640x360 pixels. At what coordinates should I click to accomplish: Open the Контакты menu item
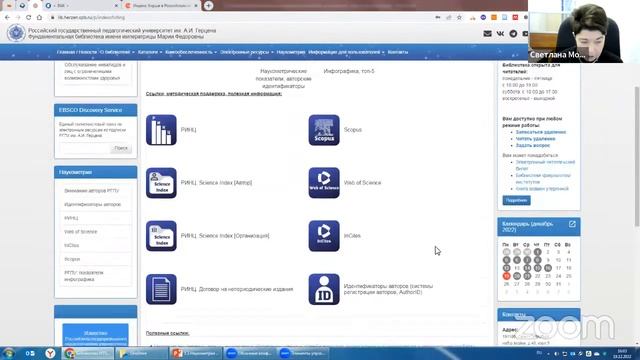pos(398,52)
